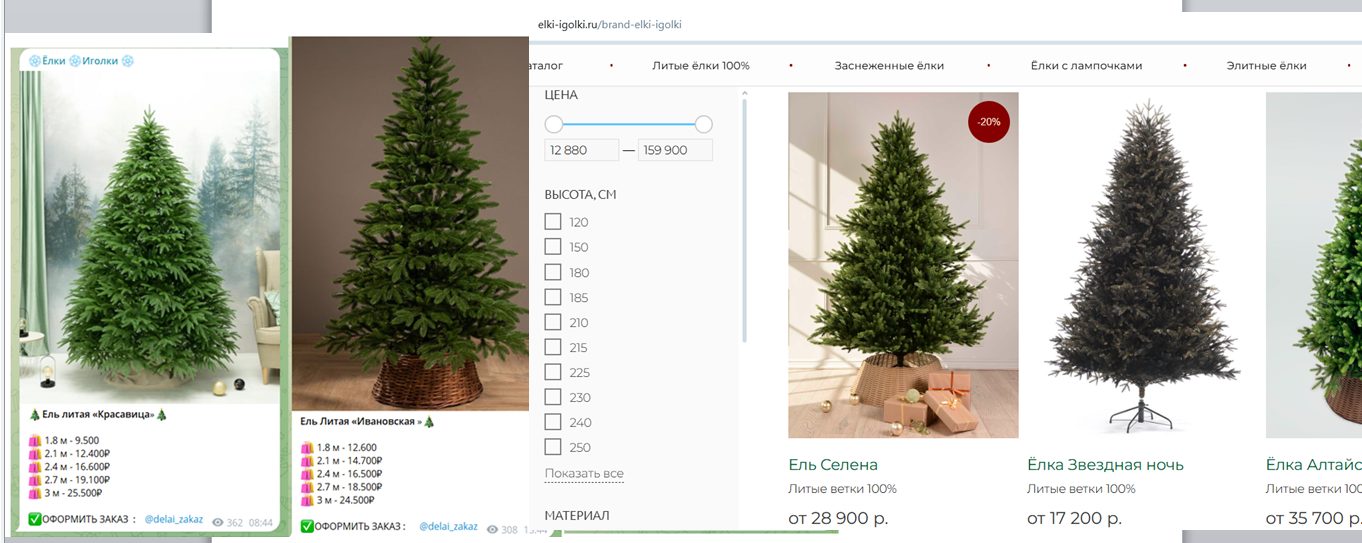Screen dimensions: 1362x543
Task: Click the green checkmark before ОФОРМИТЬ ЗАКАЗ in Красавица post
Action: pyautogui.click(x=35, y=520)
